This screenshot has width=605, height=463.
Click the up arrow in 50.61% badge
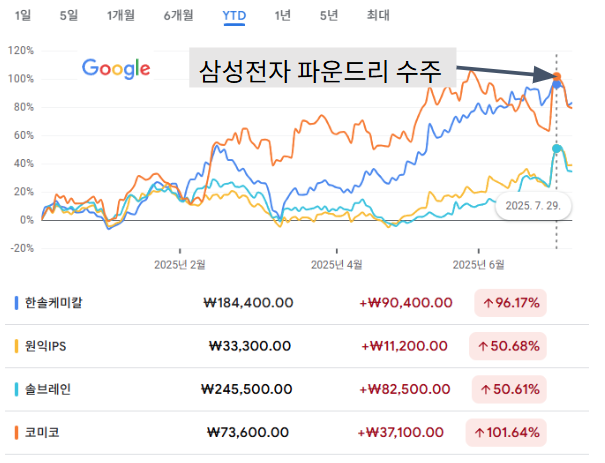pyautogui.click(x=486, y=390)
